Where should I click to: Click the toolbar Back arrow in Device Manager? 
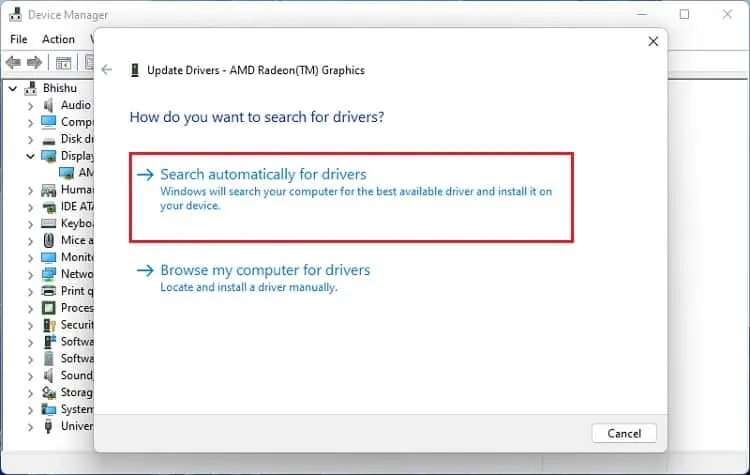pos(13,62)
